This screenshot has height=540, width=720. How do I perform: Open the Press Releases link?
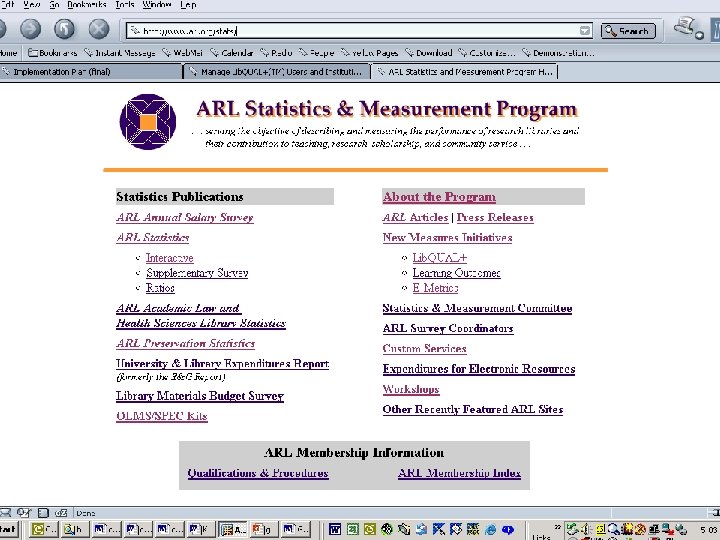pos(495,218)
